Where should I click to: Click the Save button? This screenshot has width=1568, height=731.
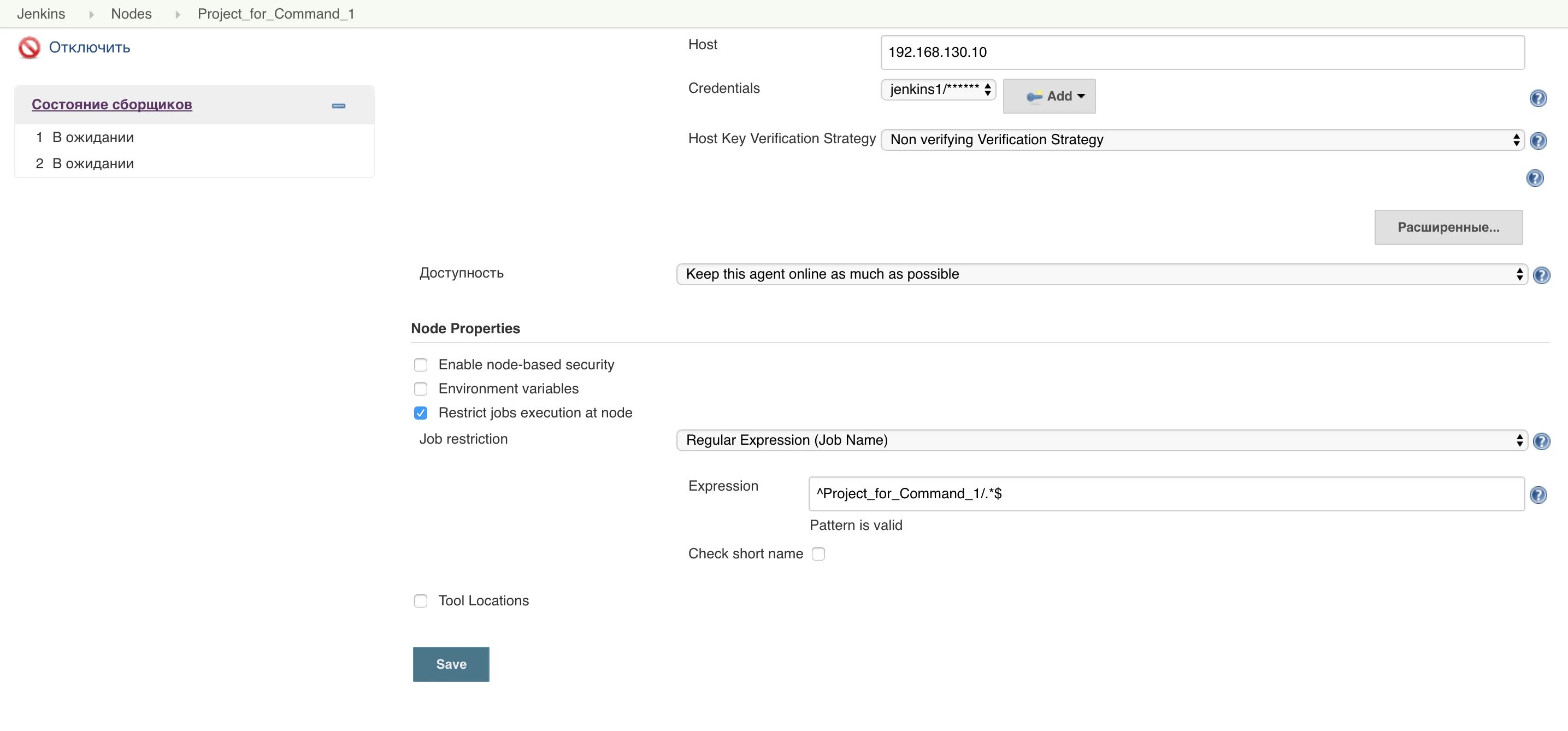(451, 664)
